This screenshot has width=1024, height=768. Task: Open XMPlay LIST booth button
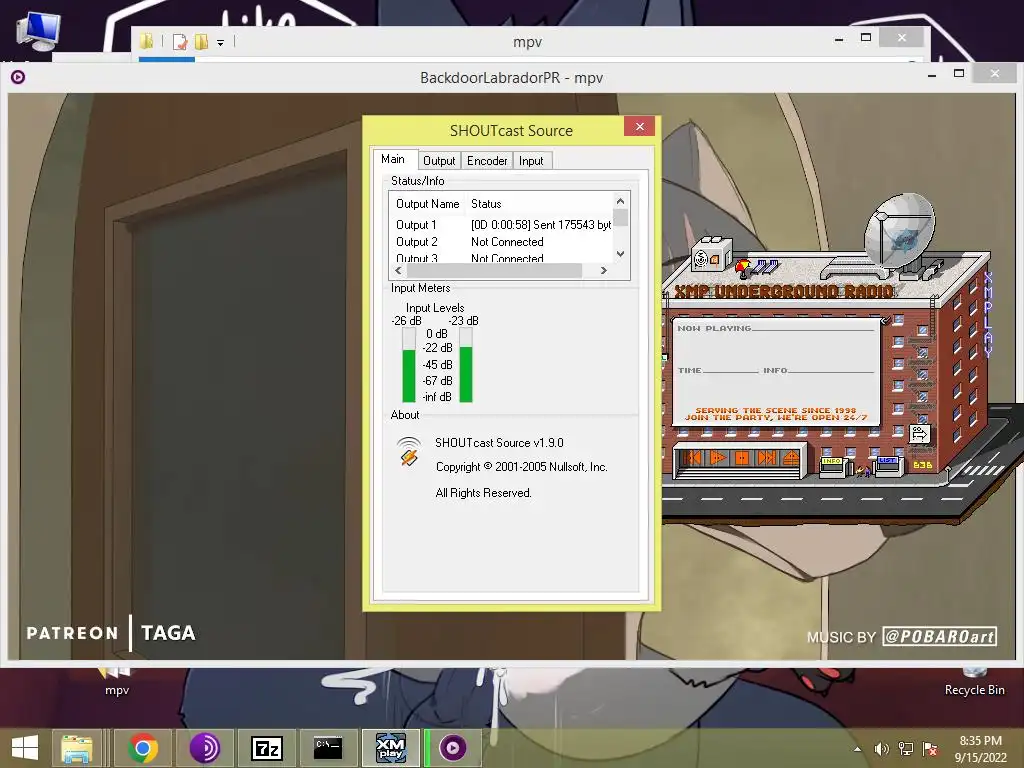888,464
